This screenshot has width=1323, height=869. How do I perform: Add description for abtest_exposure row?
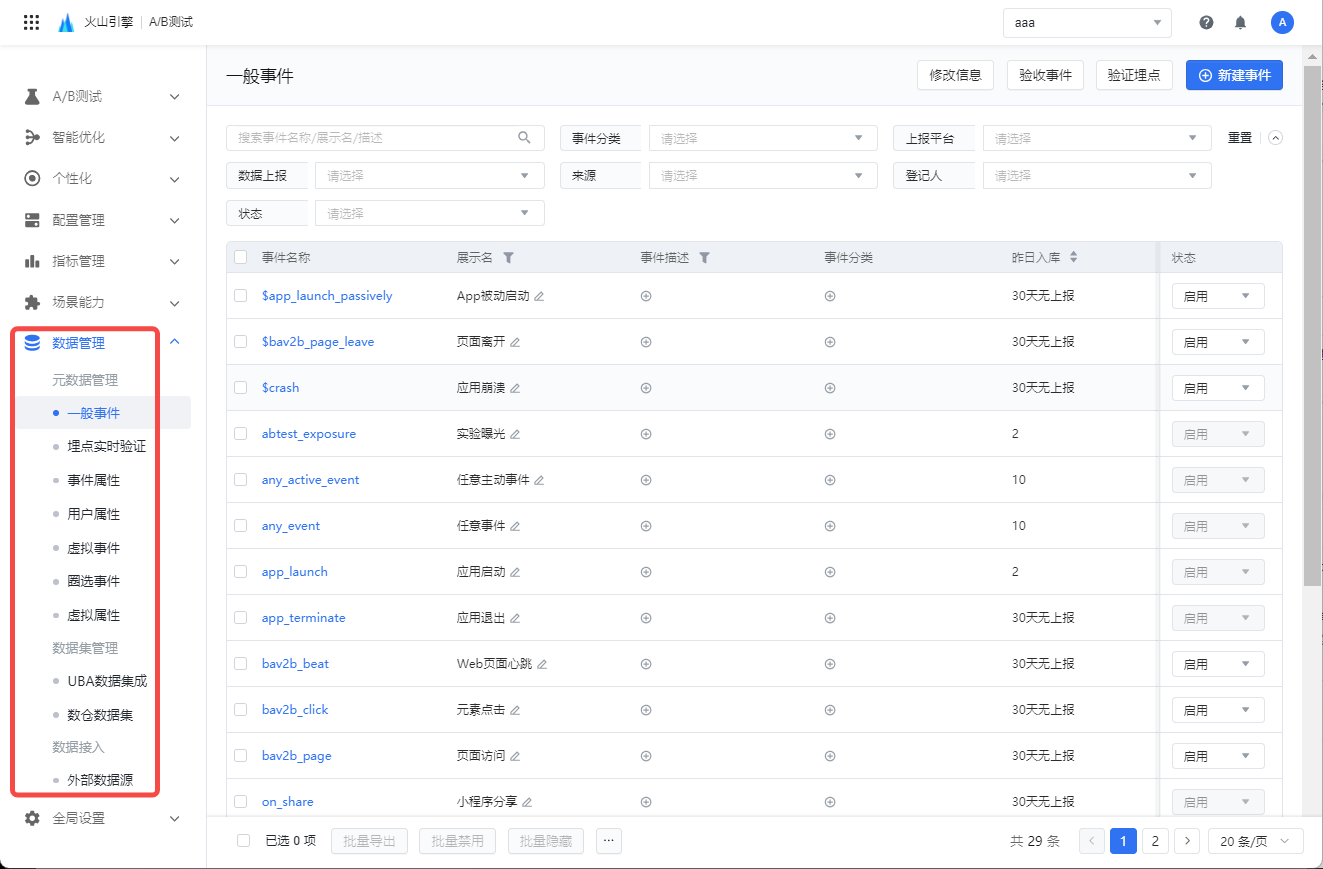pyautogui.click(x=646, y=434)
